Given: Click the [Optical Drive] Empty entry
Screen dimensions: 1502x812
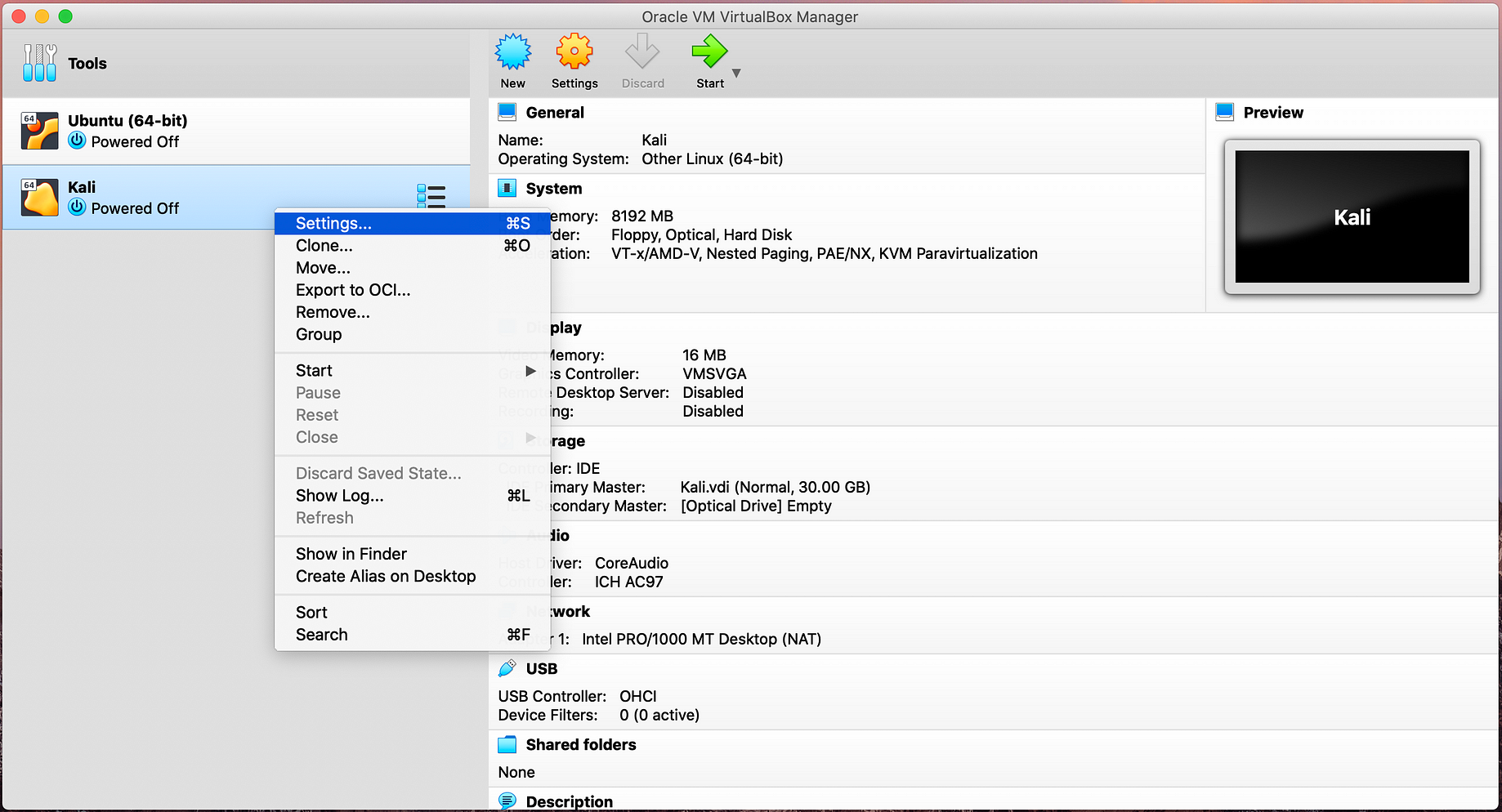Looking at the screenshot, I should [756, 506].
